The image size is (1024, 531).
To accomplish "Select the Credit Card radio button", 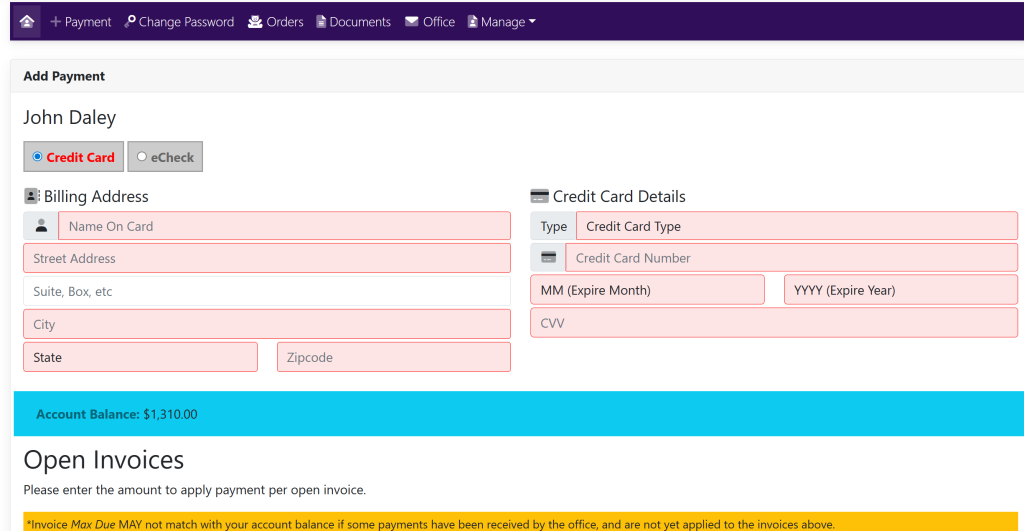I will 38,157.
